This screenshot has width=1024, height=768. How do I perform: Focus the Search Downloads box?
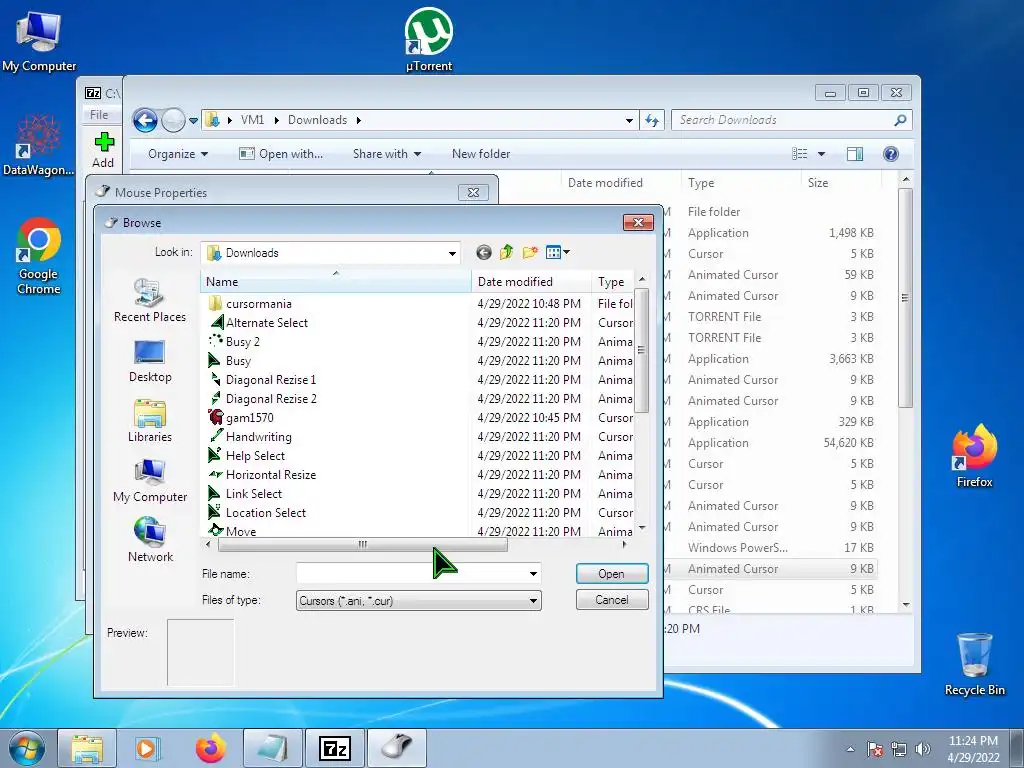tap(784, 120)
